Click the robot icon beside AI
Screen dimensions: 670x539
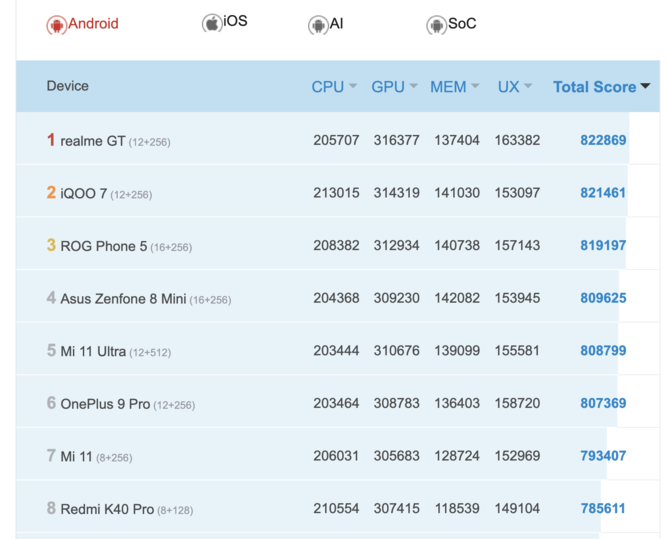point(318,25)
